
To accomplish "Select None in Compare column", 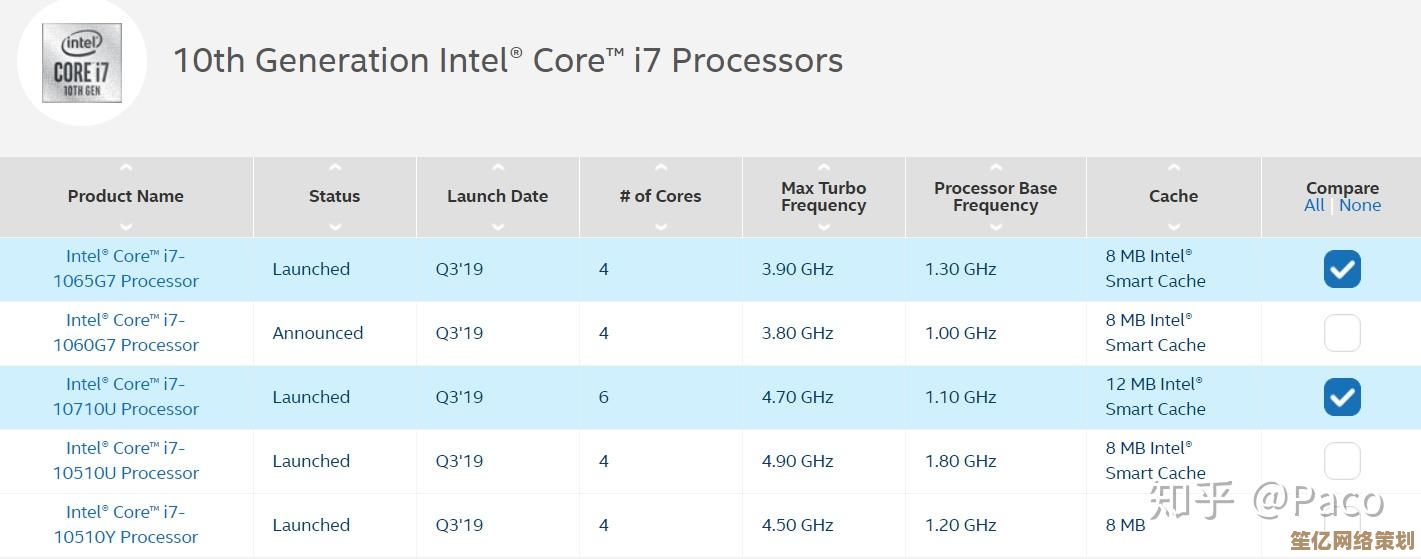I will [x=1360, y=205].
